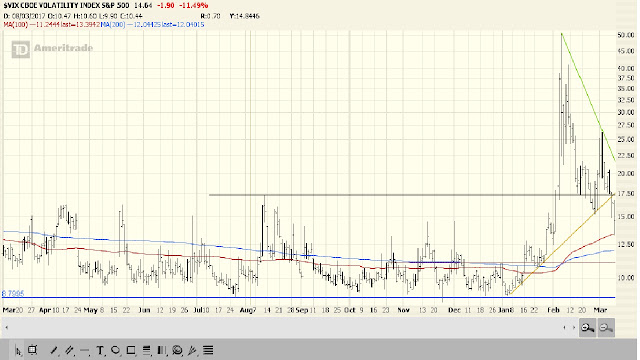
Task: Choose the horizontal line tool
Action: tap(85, 351)
